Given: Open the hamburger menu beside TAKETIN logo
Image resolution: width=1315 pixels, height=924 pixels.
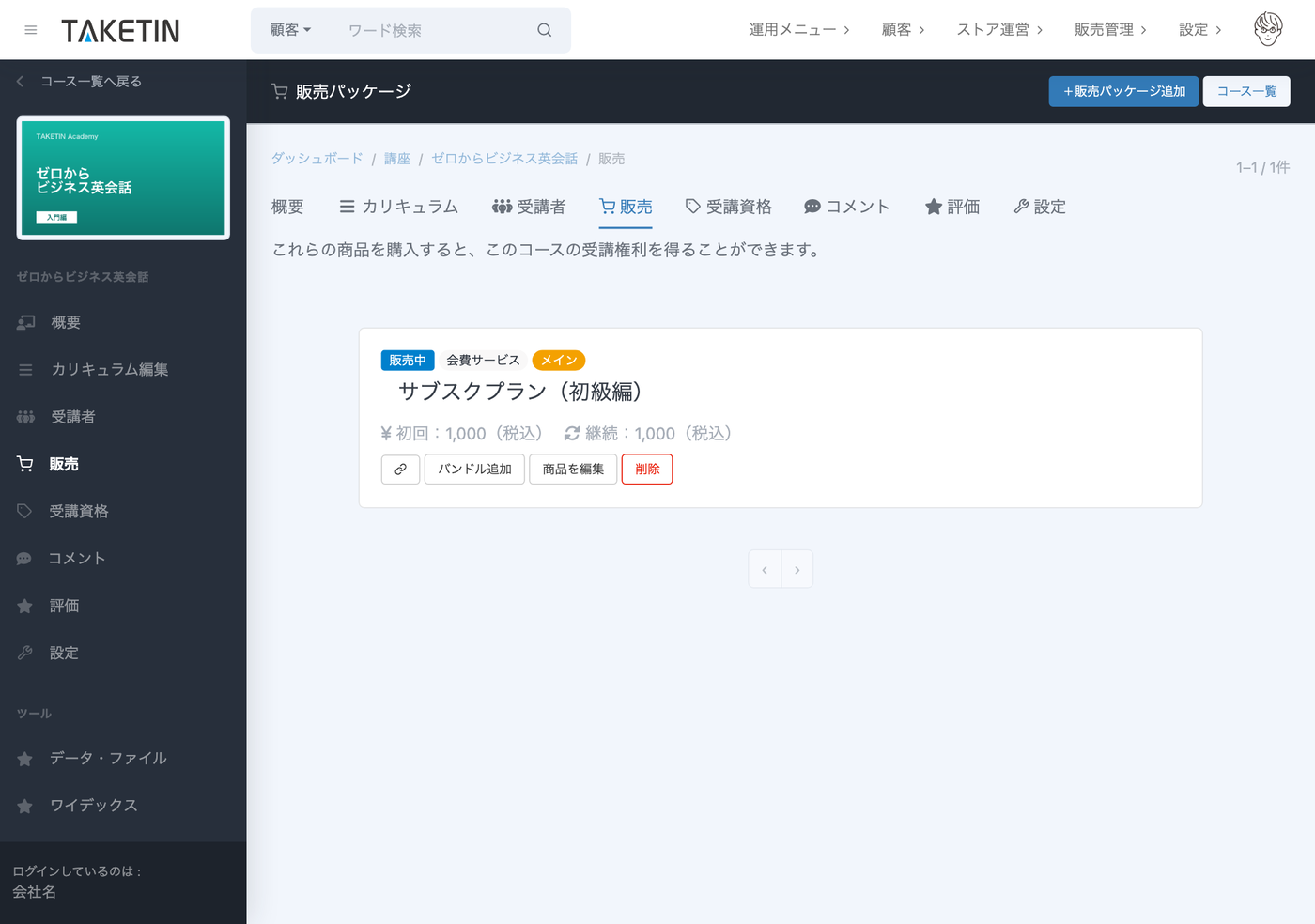Looking at the screenshot, I should (31, 30).
